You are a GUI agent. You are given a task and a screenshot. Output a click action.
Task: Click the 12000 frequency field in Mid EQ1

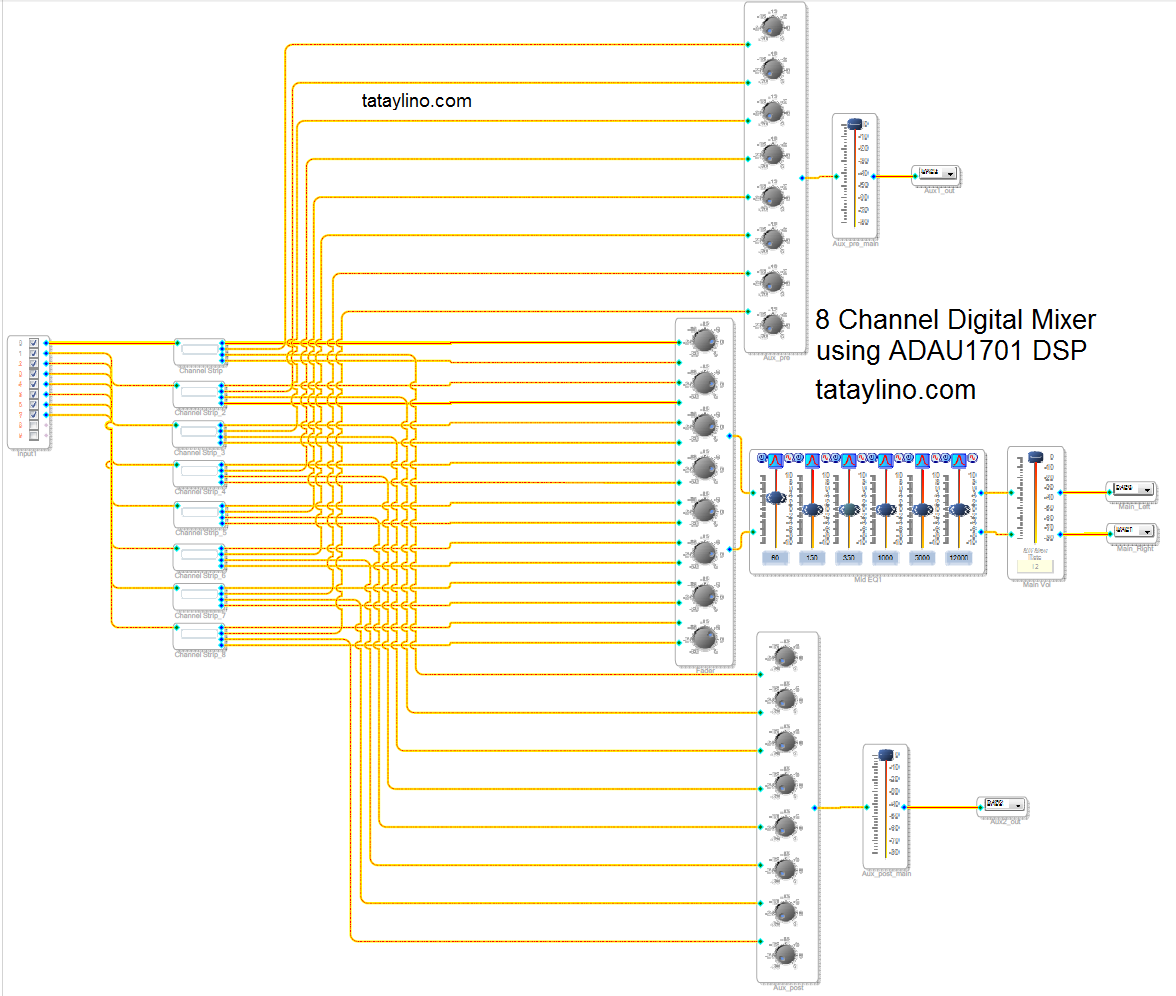pyautogui.click(x=959, y=557)
